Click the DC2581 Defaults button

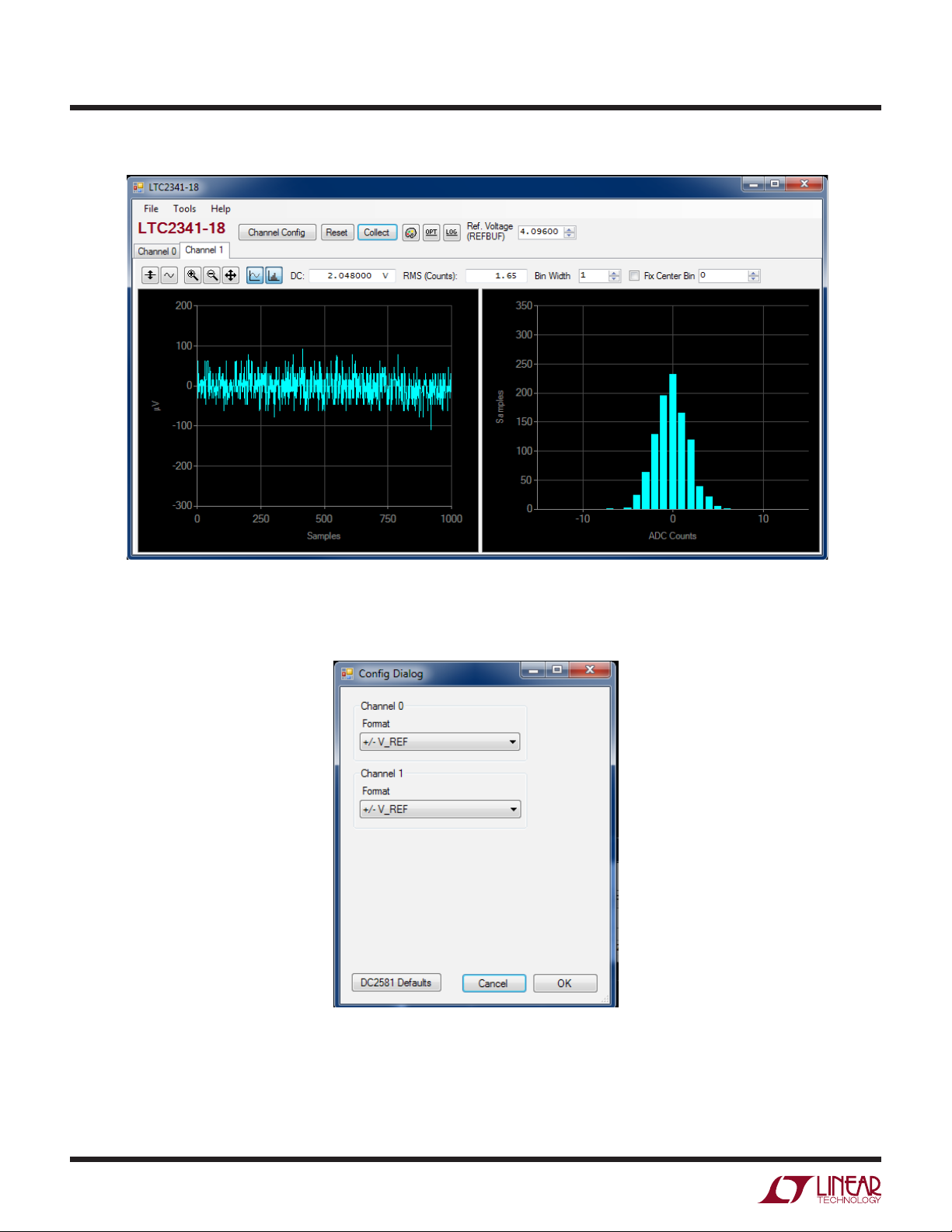(396, 983)
